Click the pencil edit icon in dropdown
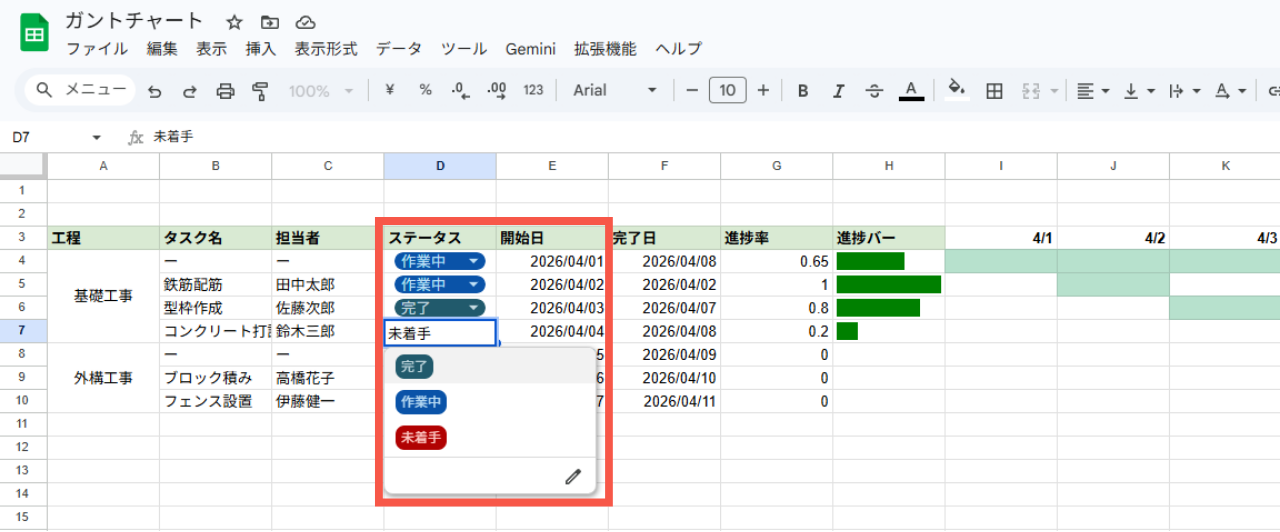The width and height of the screenshot is (1280, 532). 573,477
